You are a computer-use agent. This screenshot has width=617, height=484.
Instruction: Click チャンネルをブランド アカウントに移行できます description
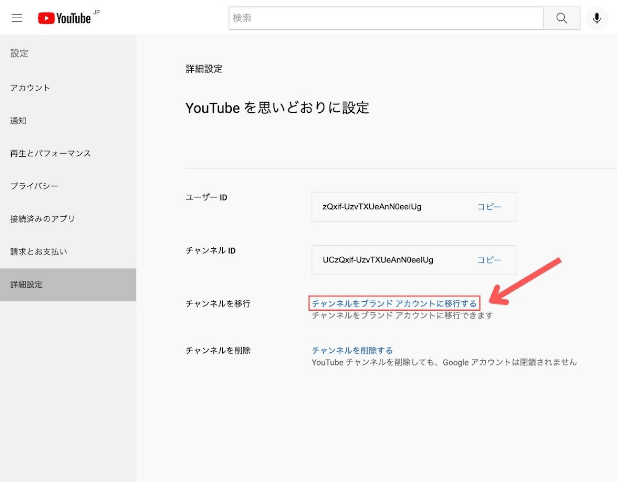(402, 315)
